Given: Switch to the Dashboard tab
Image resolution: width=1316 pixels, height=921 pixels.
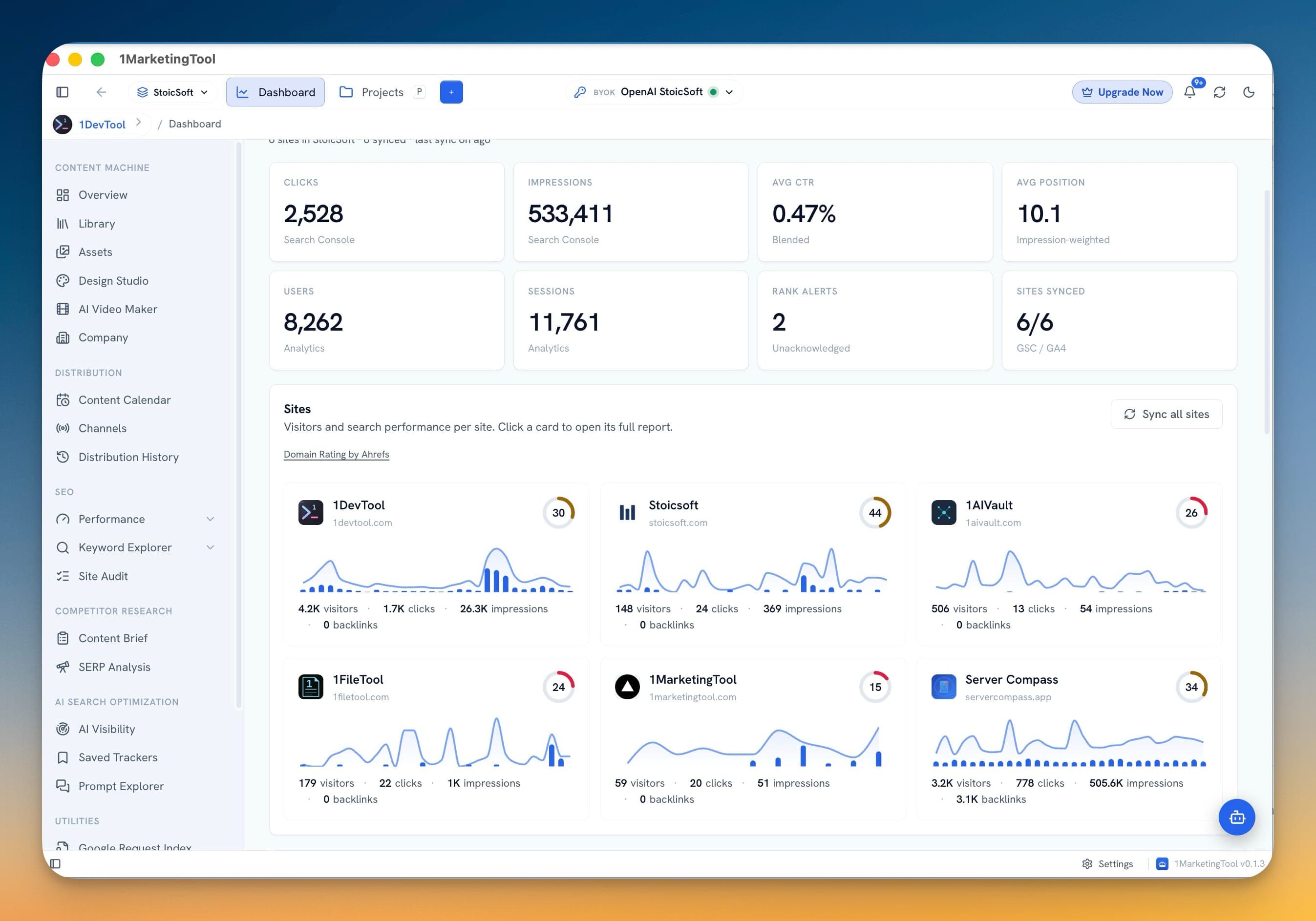Looking at the screenshot, I should pyautogui.click(x=276, y=92).
